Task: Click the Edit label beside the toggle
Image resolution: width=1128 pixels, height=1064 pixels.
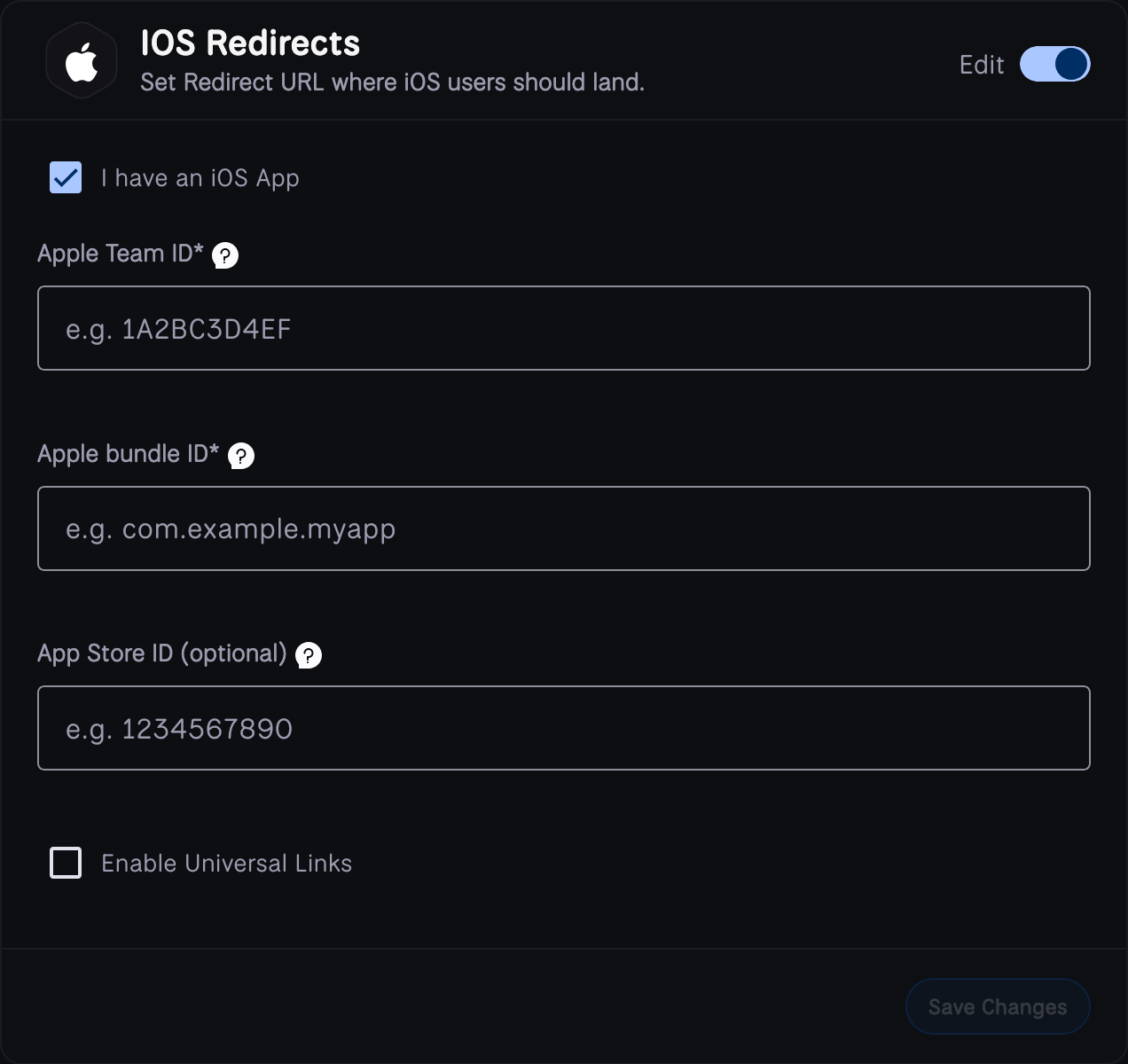Action: point(981,64)
